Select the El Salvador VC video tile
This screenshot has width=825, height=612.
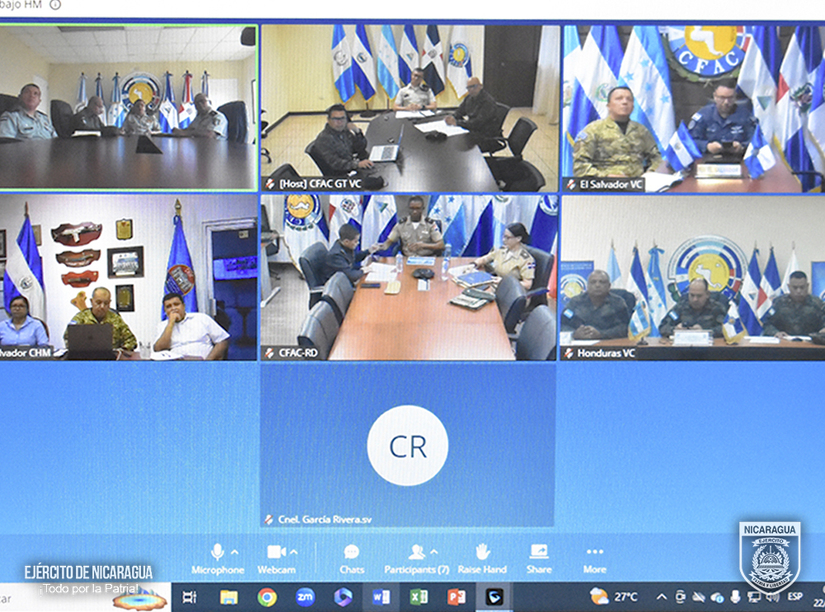[692, 108]
